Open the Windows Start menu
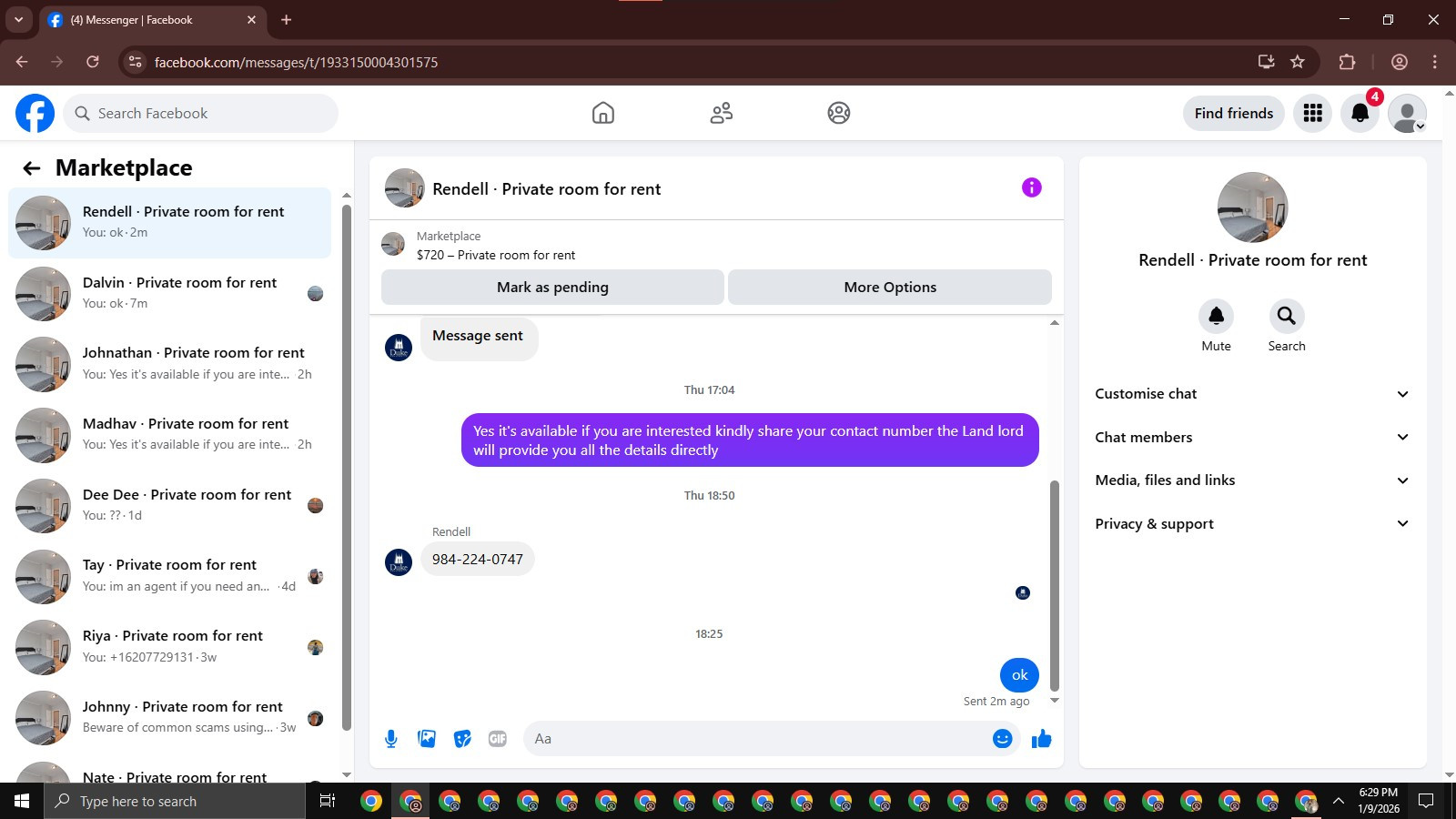Viewport: 1456px width, 819px height. 22,801
